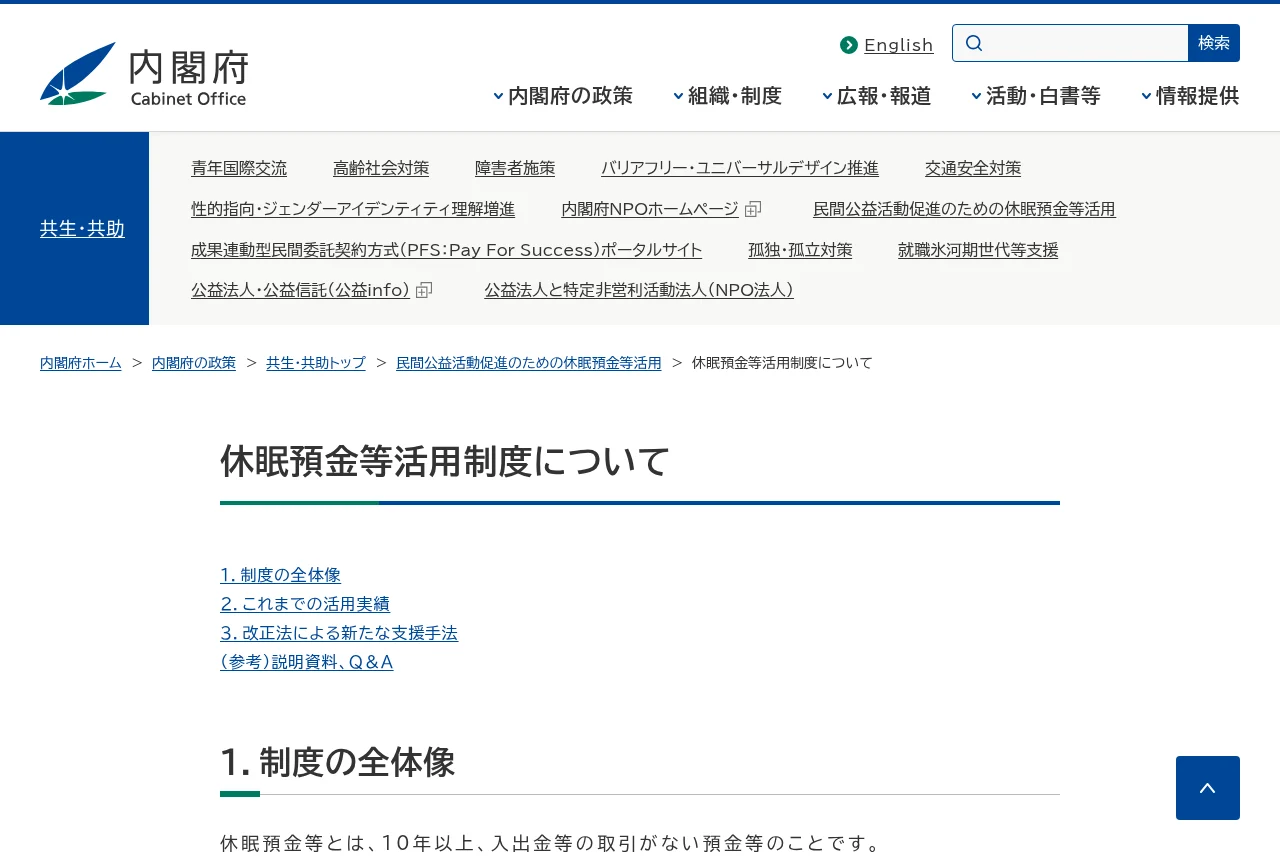This screenshot has height=860, width=1280.
Task: Open 公益法人と特定非営利活動法人（NPO法人） link
Action: 639,290
